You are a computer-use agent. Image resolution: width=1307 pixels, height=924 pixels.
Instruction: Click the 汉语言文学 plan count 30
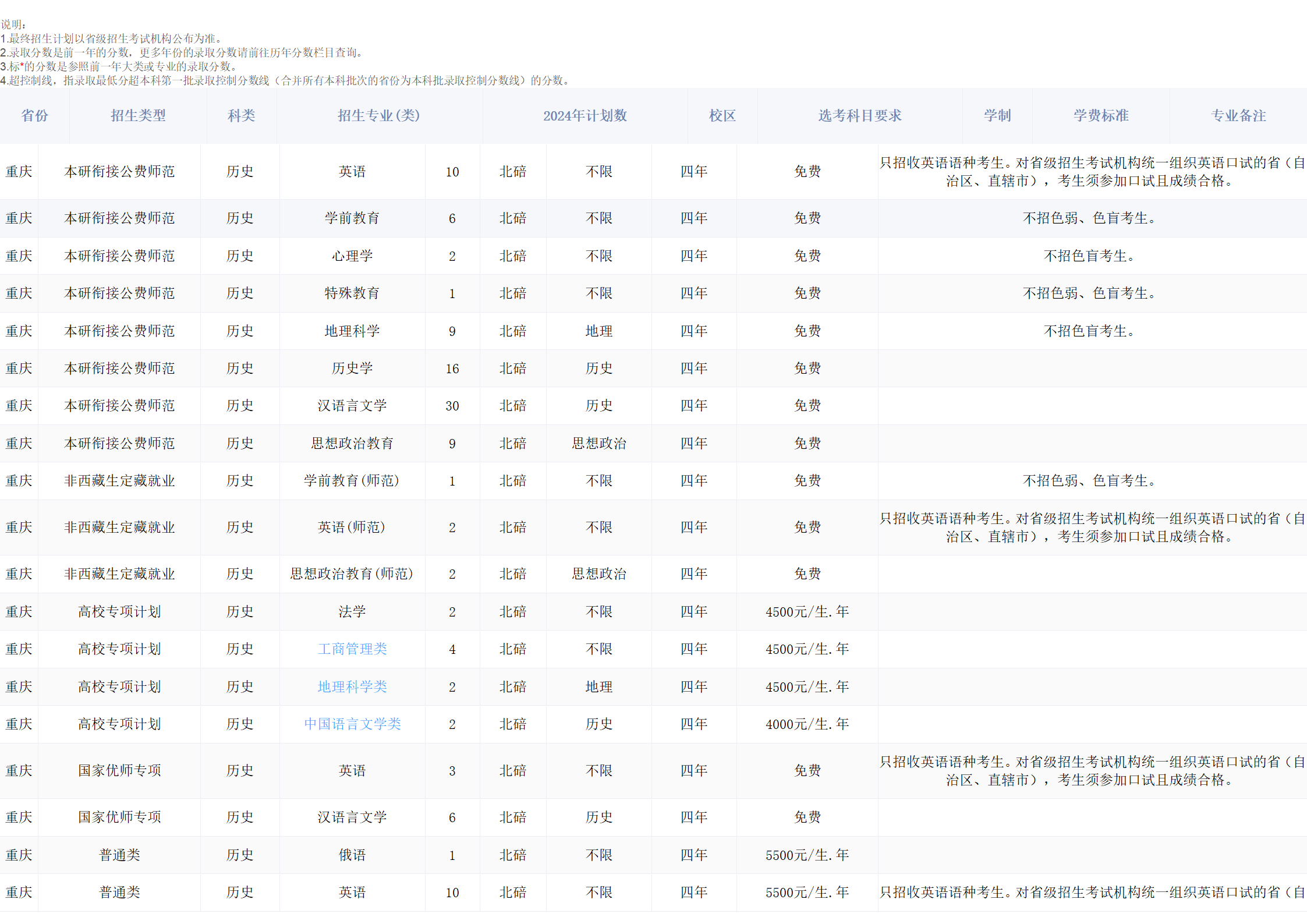(452, 406)
